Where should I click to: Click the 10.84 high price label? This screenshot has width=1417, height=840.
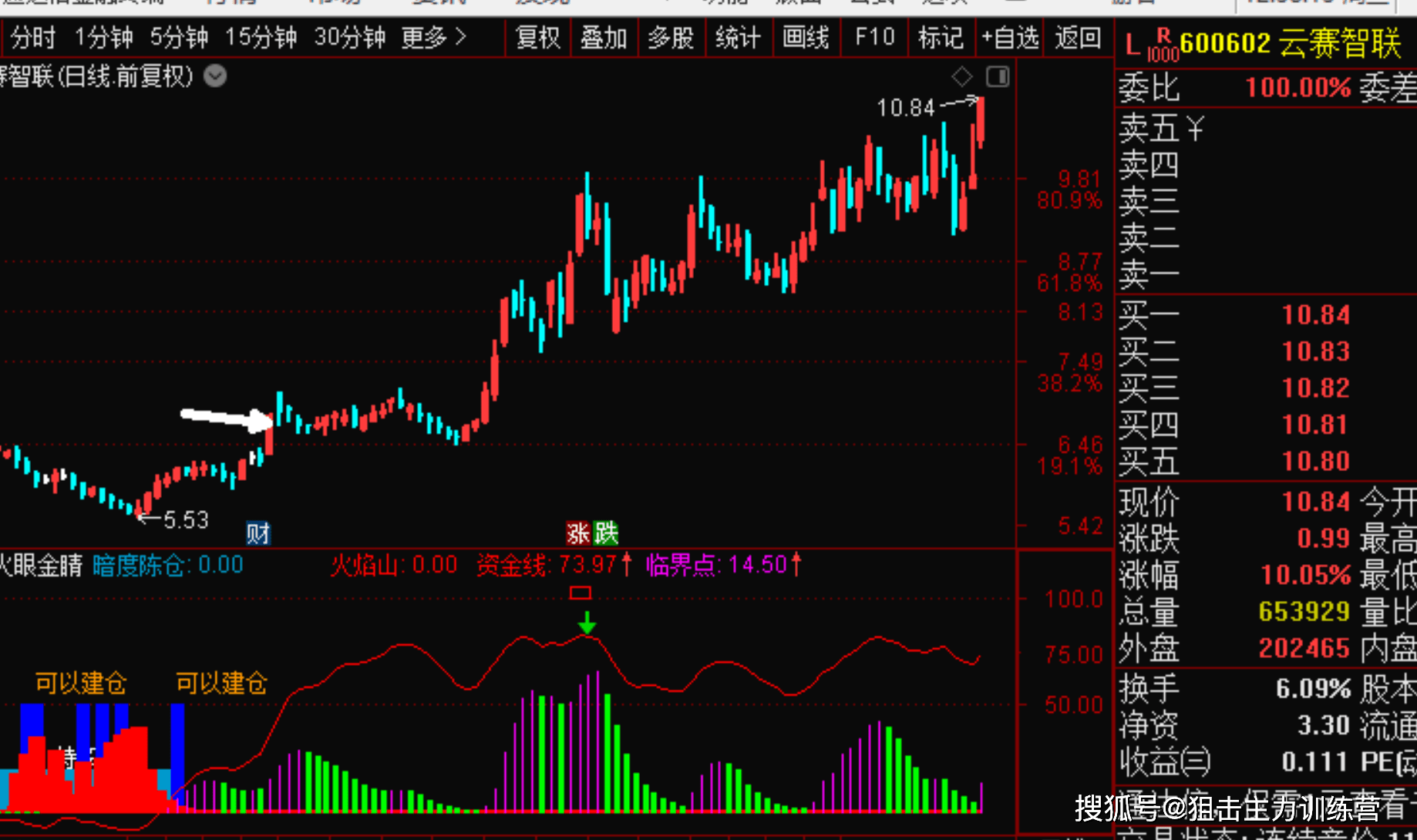tap(905, 108)
